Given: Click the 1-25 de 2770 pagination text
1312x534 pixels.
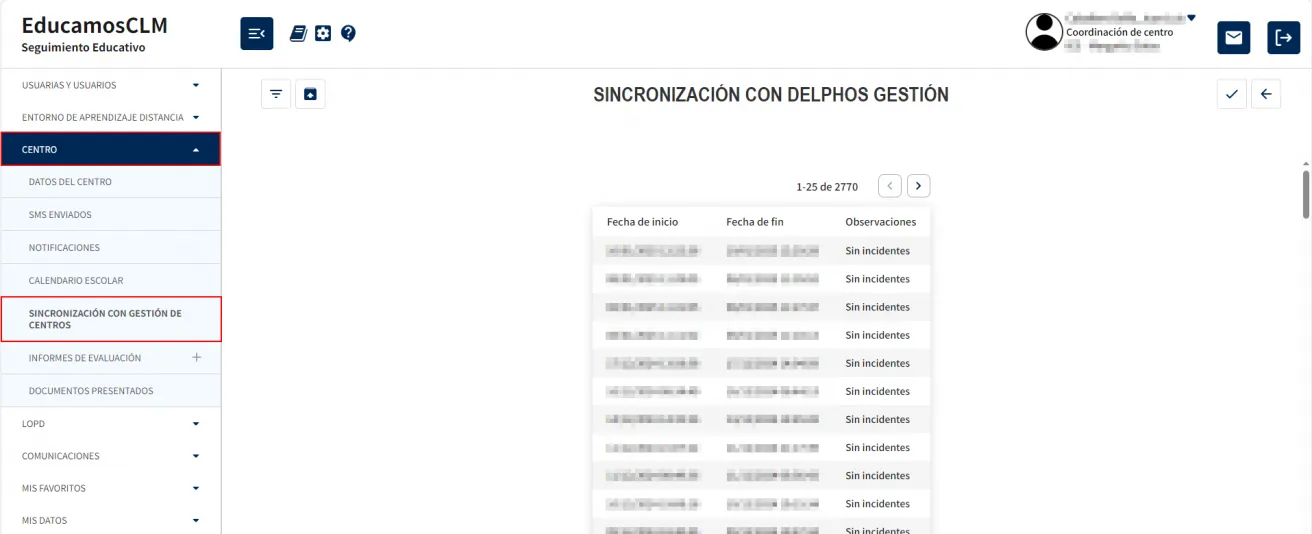Looking at the screenshot, I should click(827, 187).
